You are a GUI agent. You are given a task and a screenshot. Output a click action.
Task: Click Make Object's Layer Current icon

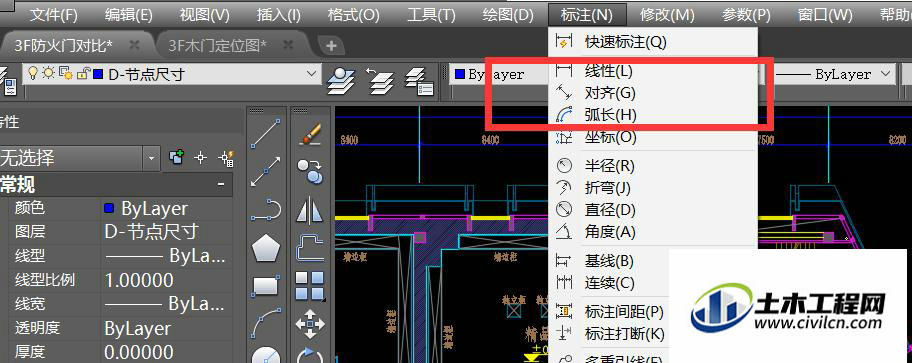tap(341, 81)
